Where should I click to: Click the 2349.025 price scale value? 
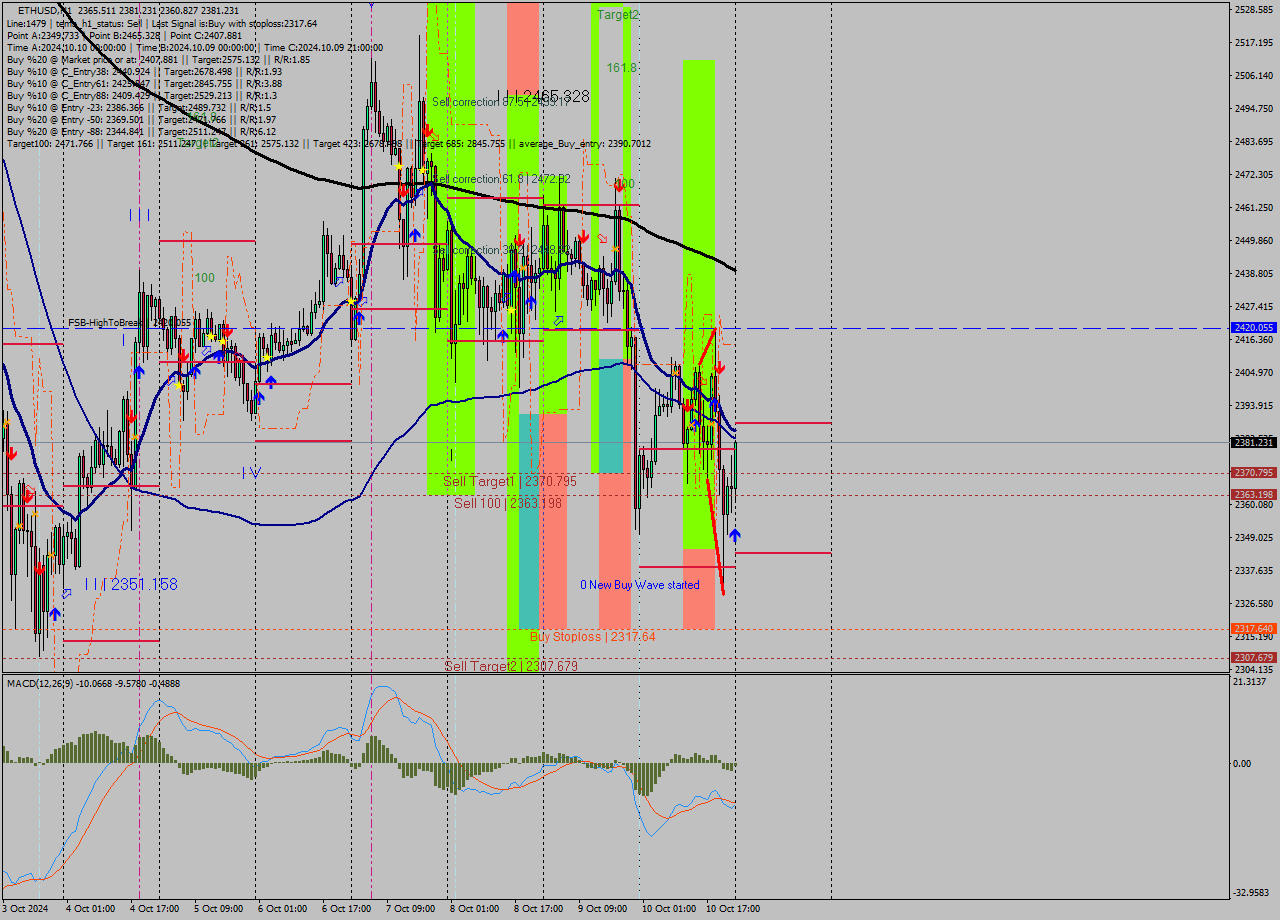[x=1254, y=538]
